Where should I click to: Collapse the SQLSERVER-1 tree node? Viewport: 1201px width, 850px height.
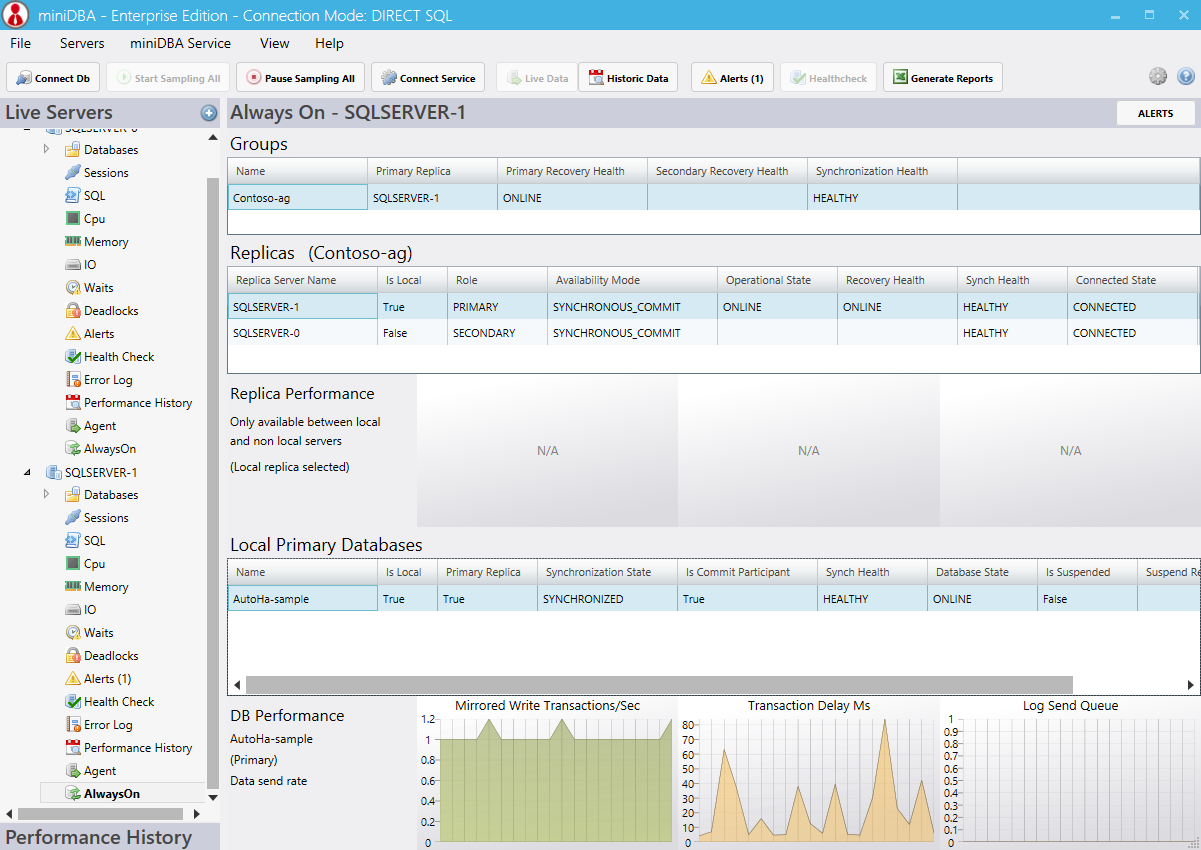click(x=27, y=473)
